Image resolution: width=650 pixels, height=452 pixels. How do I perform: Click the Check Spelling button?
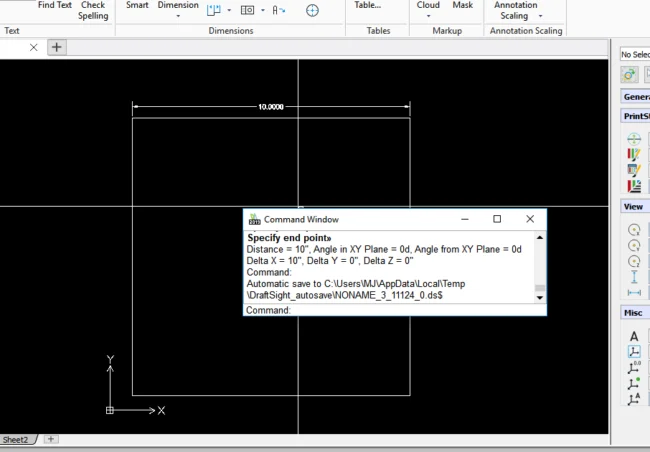[x=93, y=10]
